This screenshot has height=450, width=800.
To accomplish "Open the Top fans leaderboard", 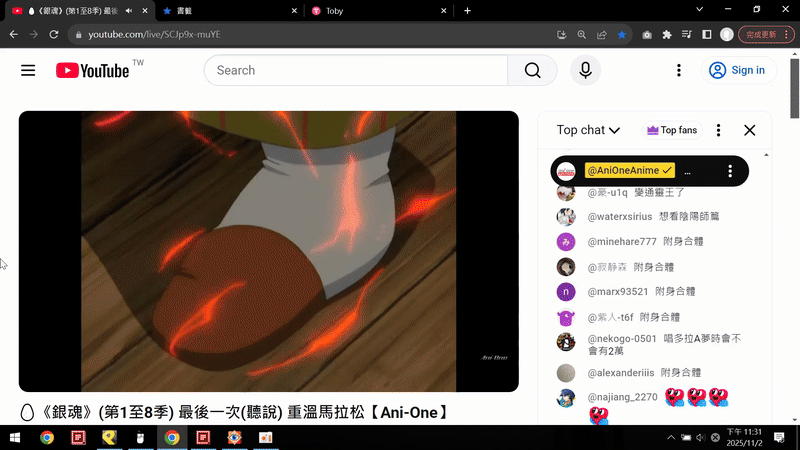I will (673, 130).
